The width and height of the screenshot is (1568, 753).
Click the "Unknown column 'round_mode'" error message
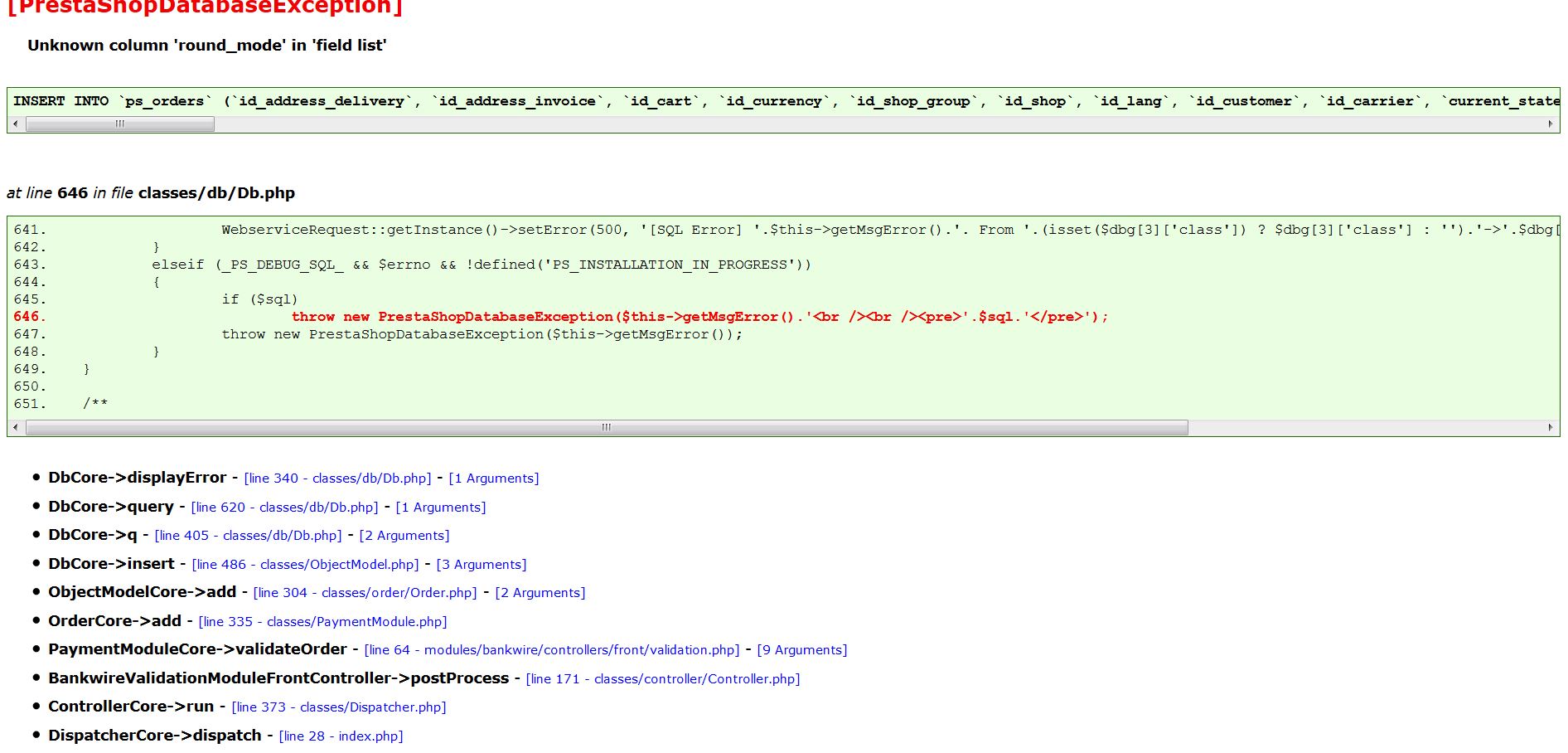tap(207, 46)
